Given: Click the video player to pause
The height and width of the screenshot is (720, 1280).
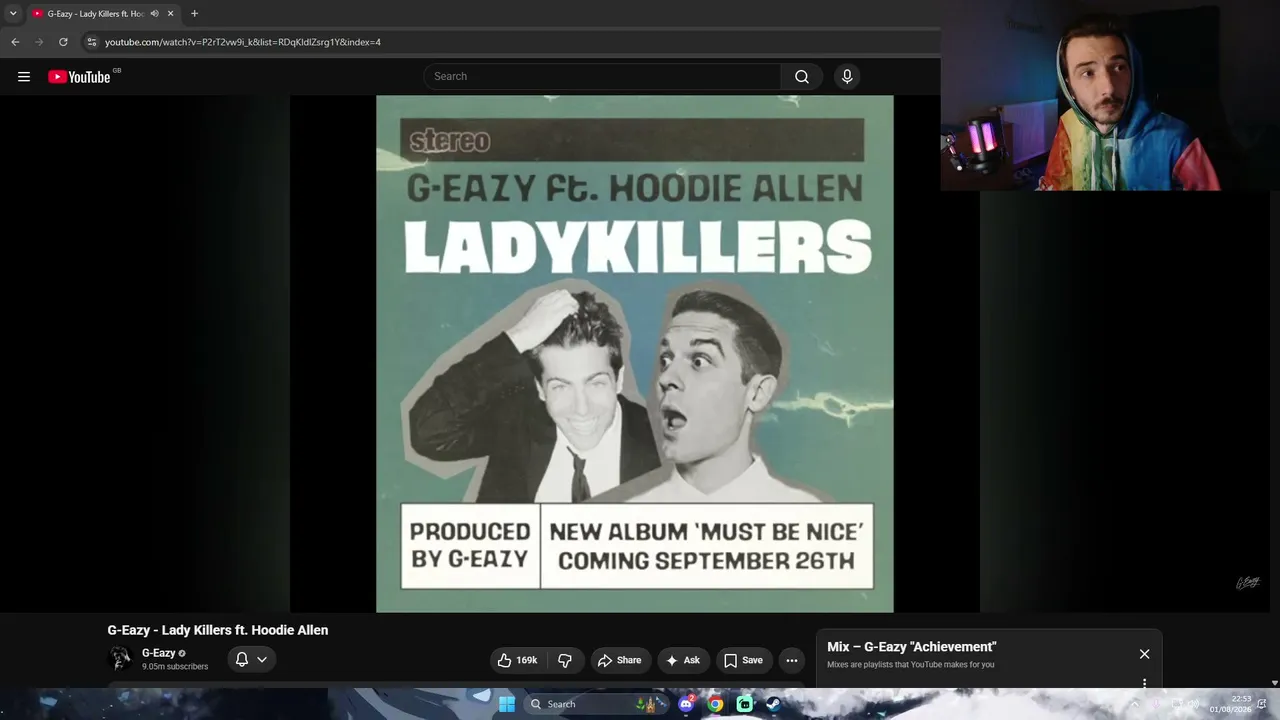Looking at the screenshot, I should tap(635, 354).
